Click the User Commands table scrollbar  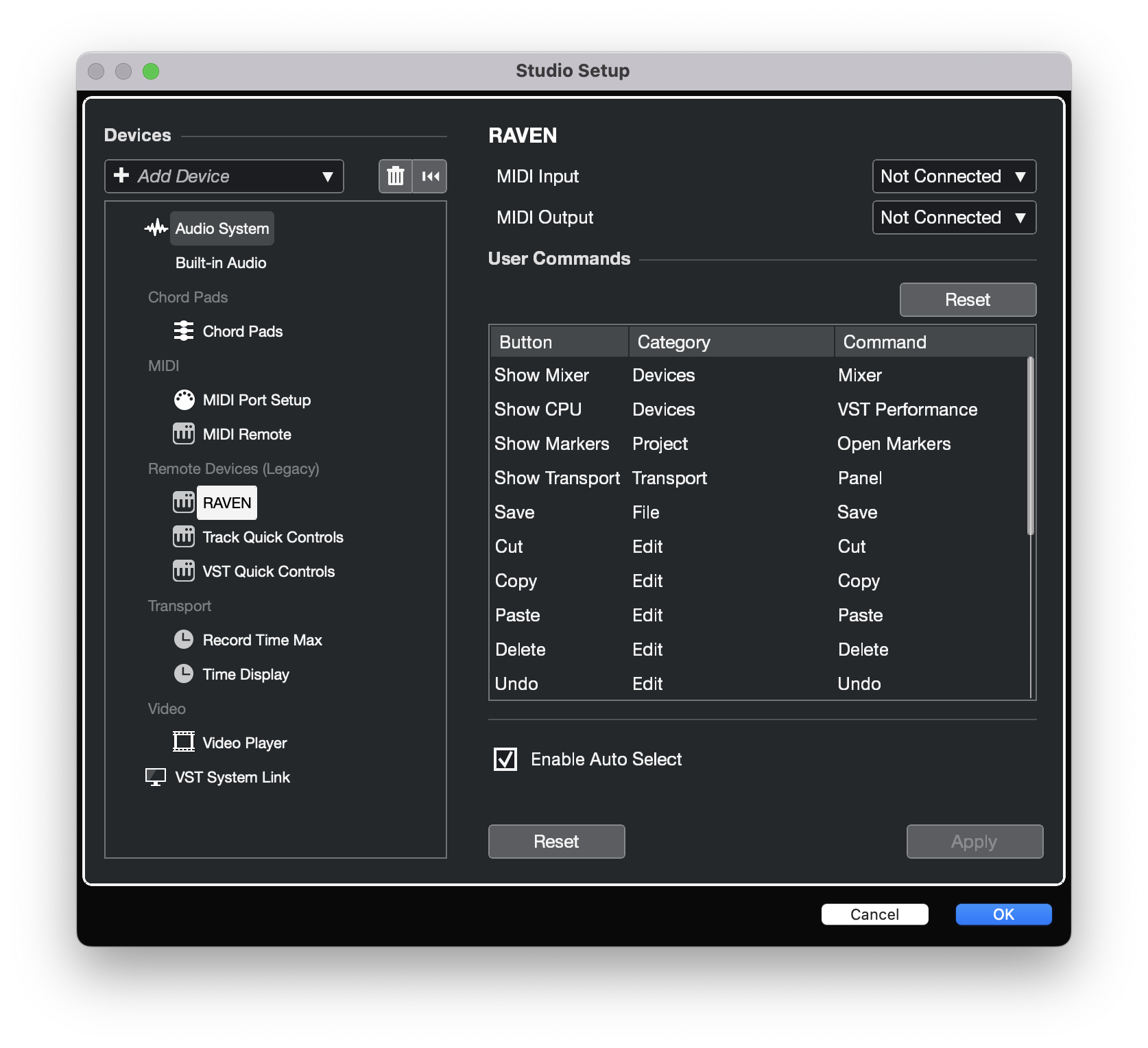coord(1030,446)
